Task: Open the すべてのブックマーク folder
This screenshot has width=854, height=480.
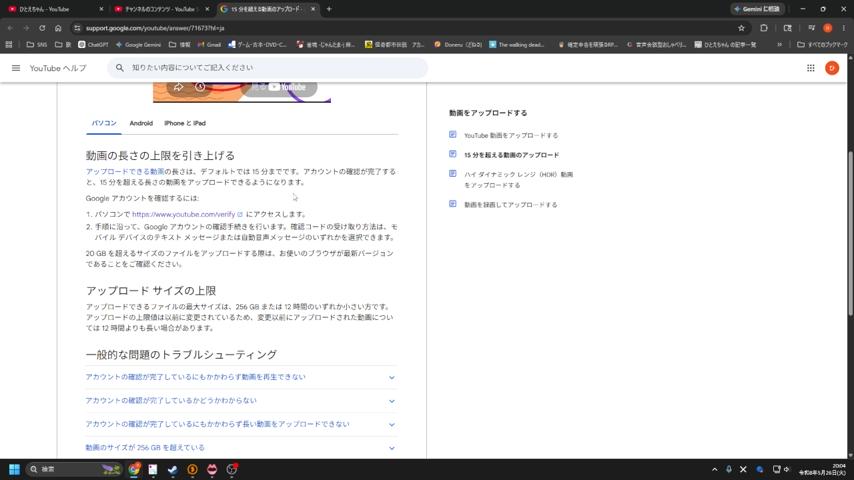Action: click(x=822, y=45)
